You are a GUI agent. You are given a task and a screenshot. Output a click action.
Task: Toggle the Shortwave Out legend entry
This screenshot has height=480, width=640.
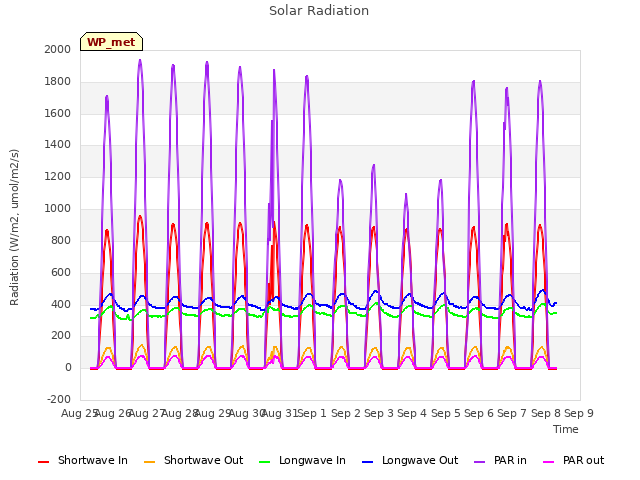[x=193, y=460]
